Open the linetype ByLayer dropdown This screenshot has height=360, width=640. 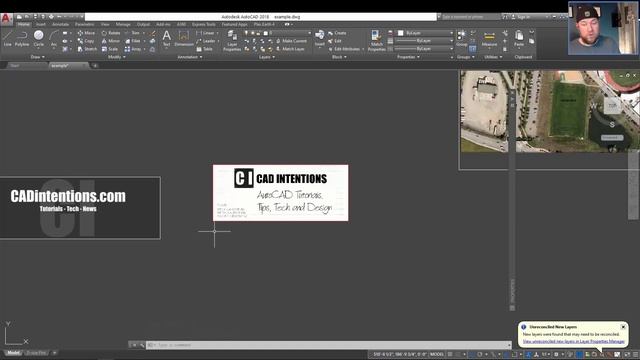pos(424,49)
